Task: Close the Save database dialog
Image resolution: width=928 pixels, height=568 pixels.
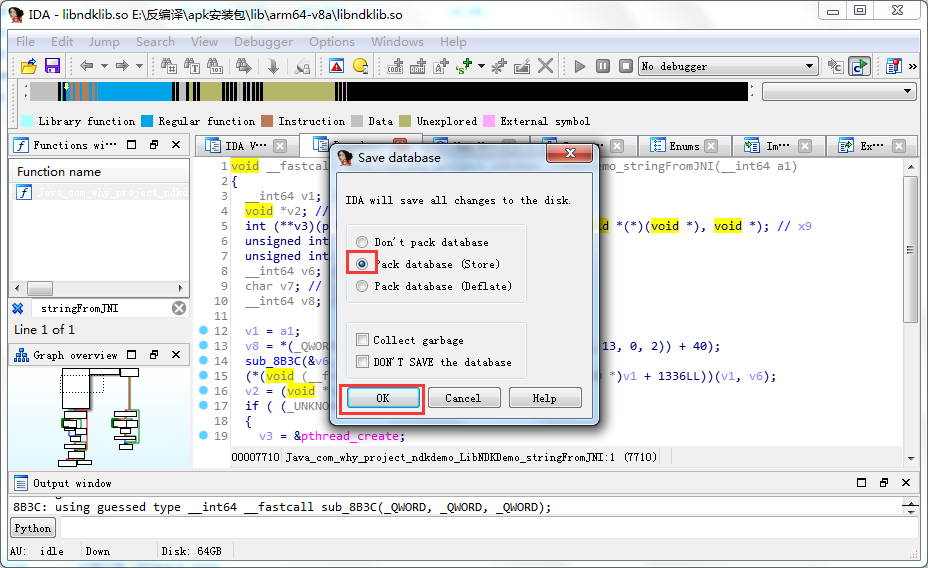Action: pyautogui.click(x=569, y=153)
